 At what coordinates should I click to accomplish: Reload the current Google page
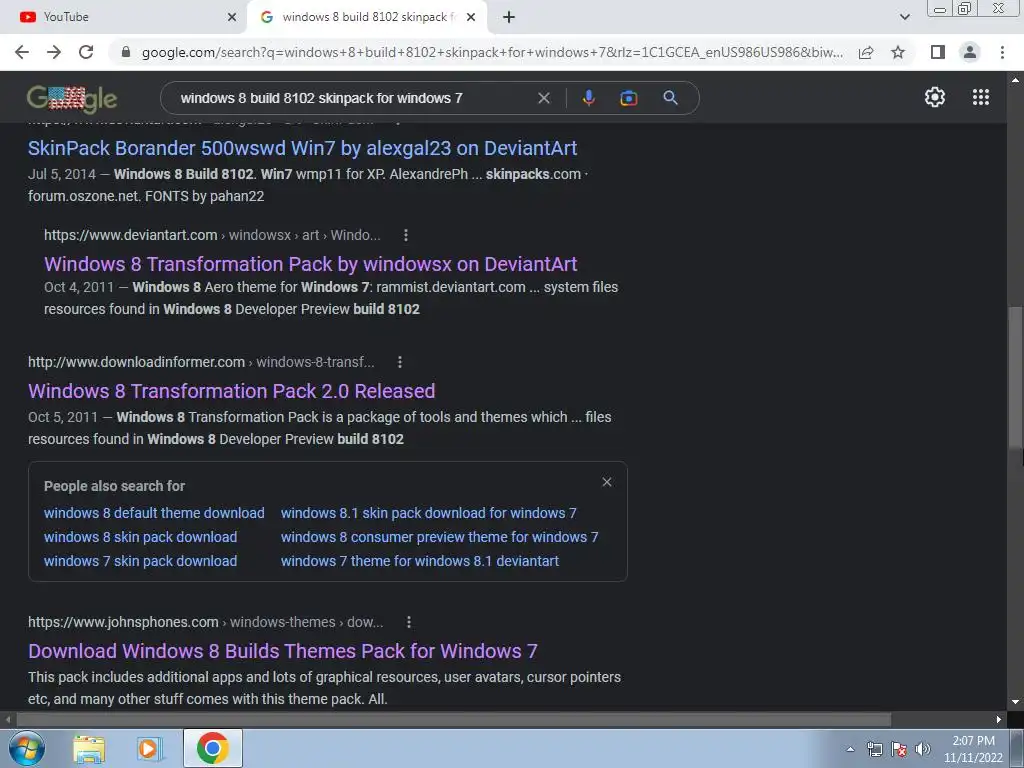point(86,52)
